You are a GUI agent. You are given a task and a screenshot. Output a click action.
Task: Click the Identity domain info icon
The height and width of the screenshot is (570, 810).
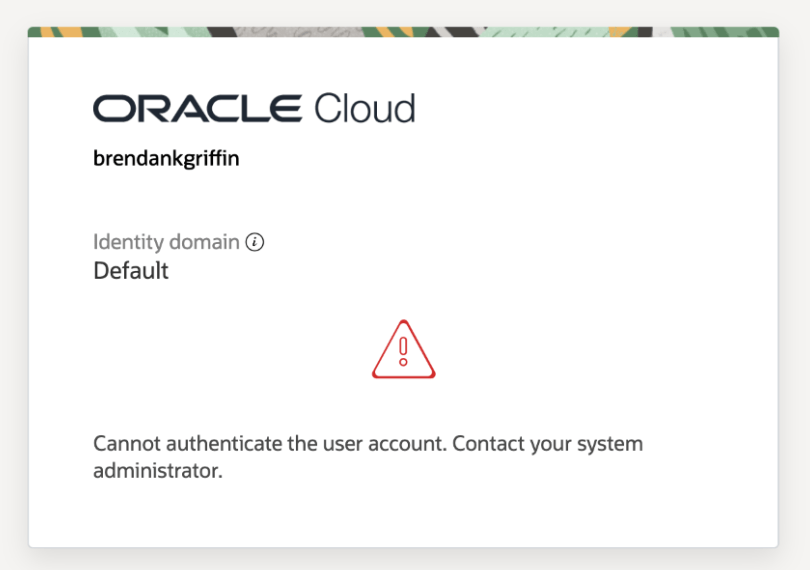click(x=254, y=242)
